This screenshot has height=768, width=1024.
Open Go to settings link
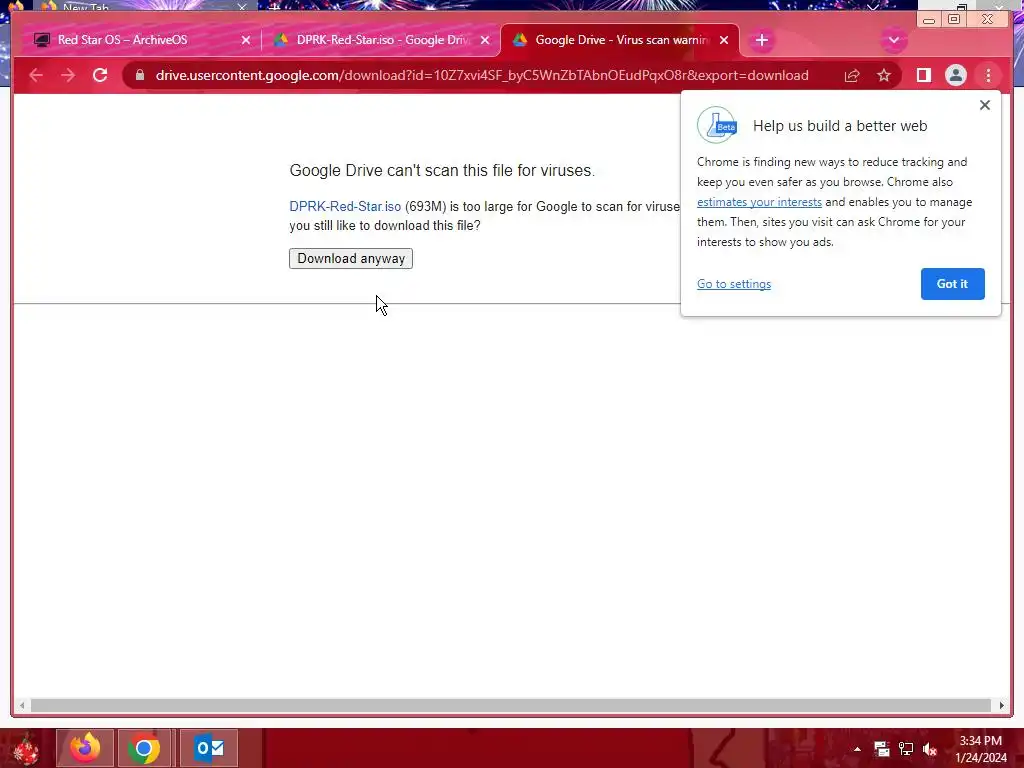point(733,284)
